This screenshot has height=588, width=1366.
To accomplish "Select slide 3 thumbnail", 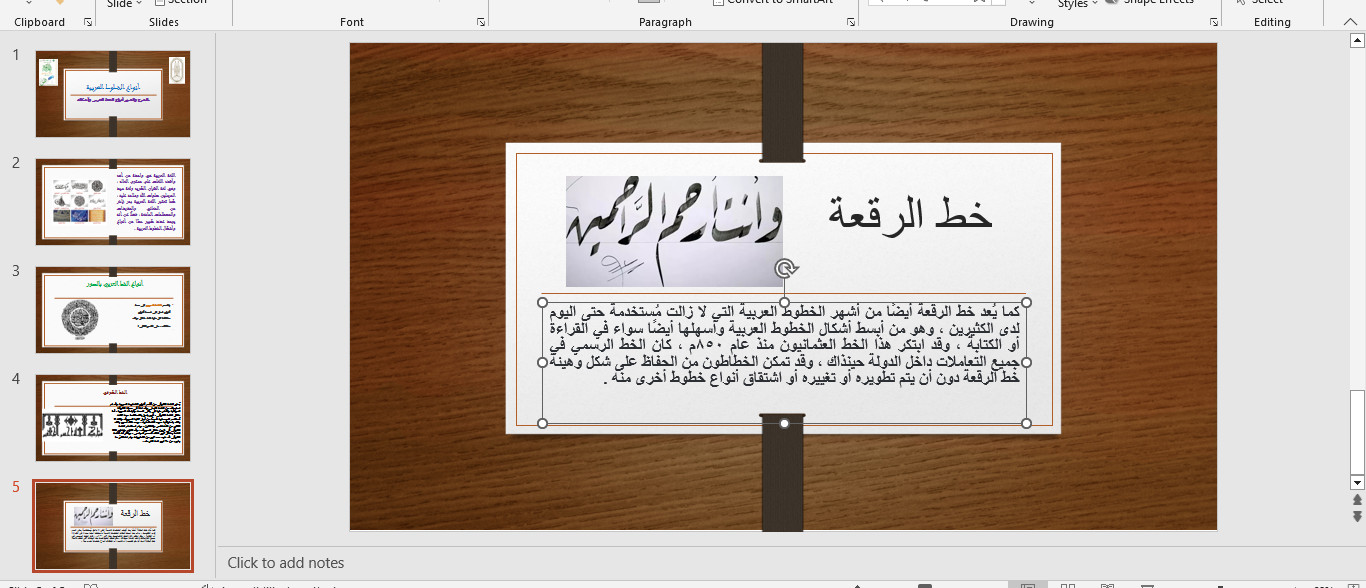I will [x=113, y=310].
